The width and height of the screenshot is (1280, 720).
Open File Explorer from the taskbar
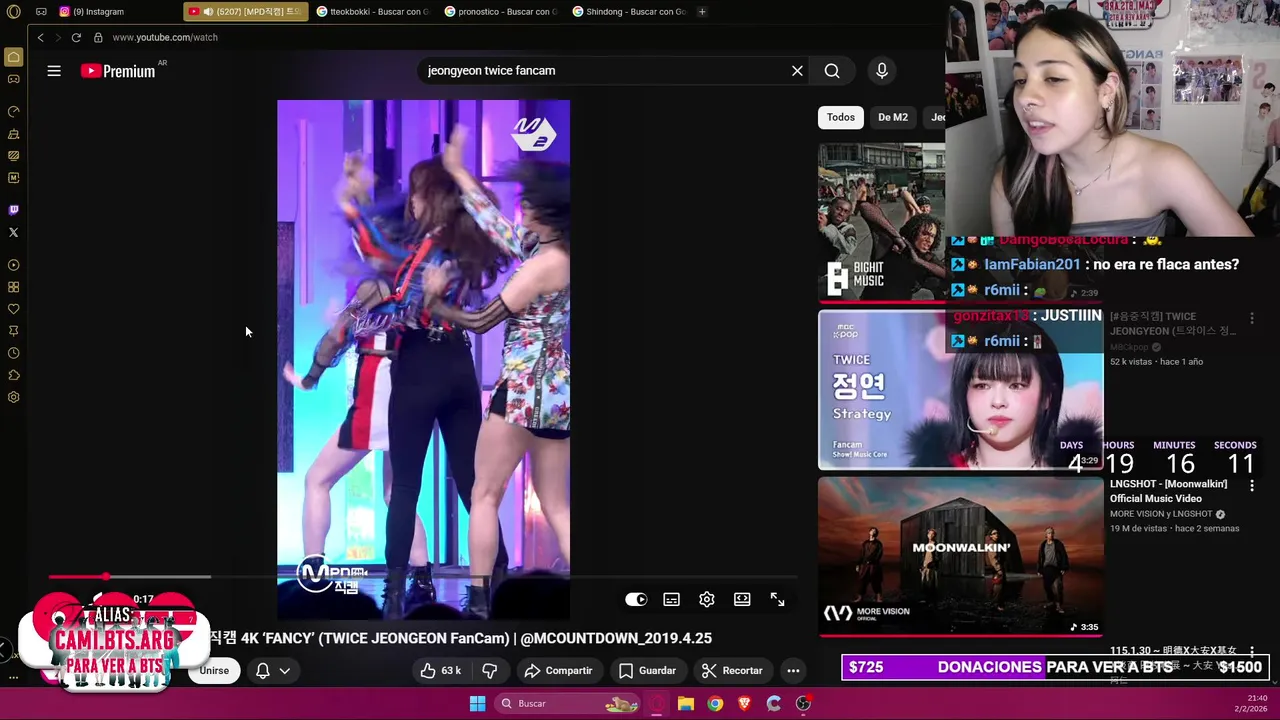[x=685, y=703]
